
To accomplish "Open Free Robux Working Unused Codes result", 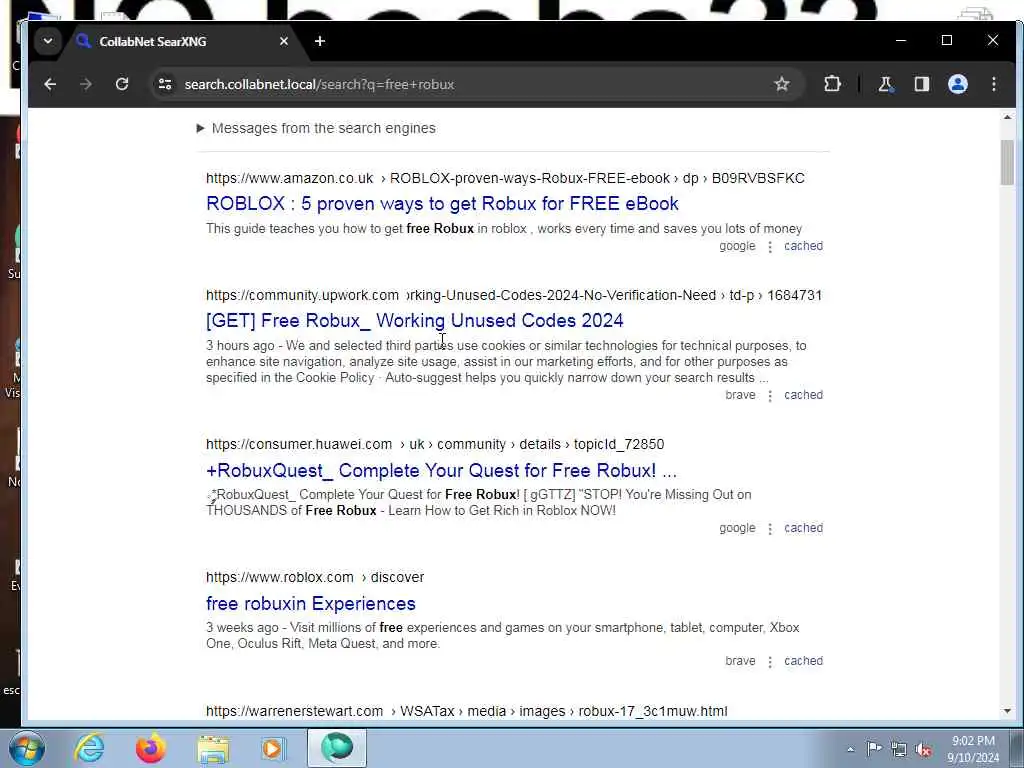I will pyautogui.click(x=415, y=321).
